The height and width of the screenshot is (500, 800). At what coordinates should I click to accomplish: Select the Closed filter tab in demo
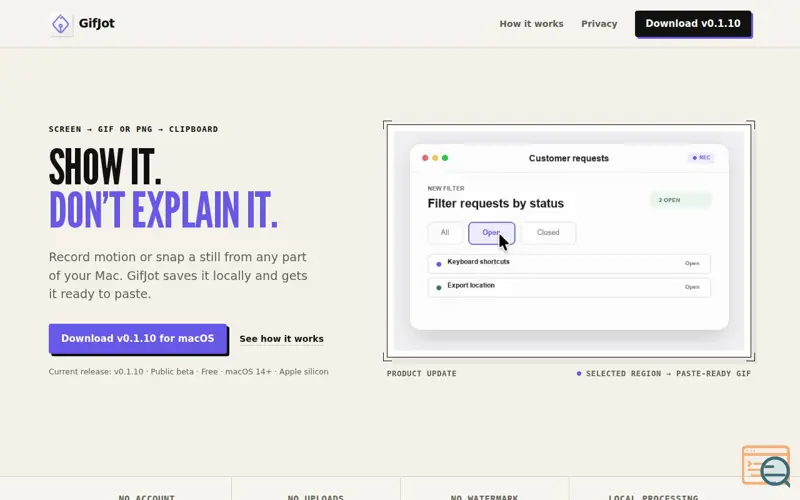tap(548, 233)
